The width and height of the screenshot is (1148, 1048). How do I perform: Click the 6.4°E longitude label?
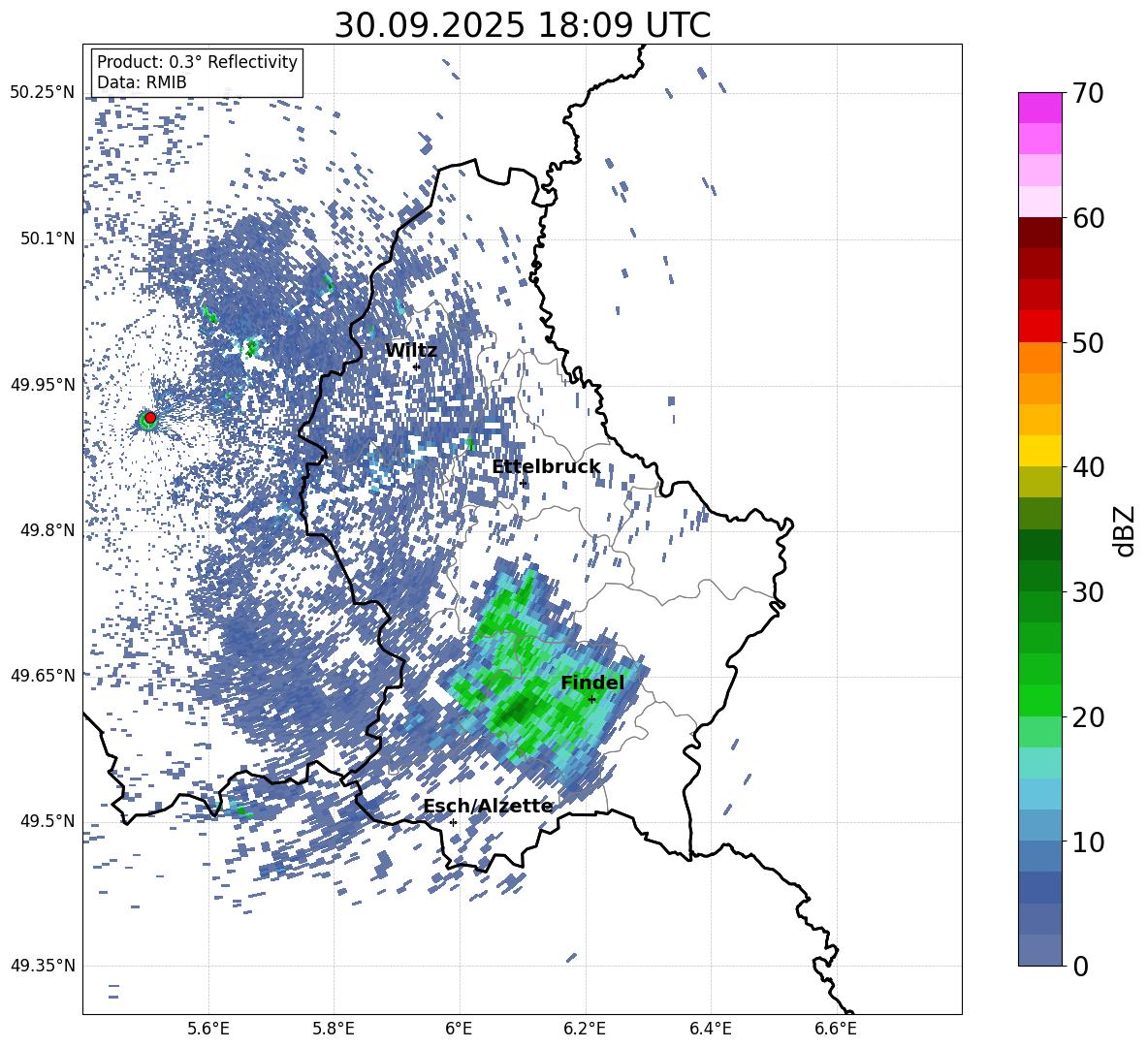(x=710, y=1029)
